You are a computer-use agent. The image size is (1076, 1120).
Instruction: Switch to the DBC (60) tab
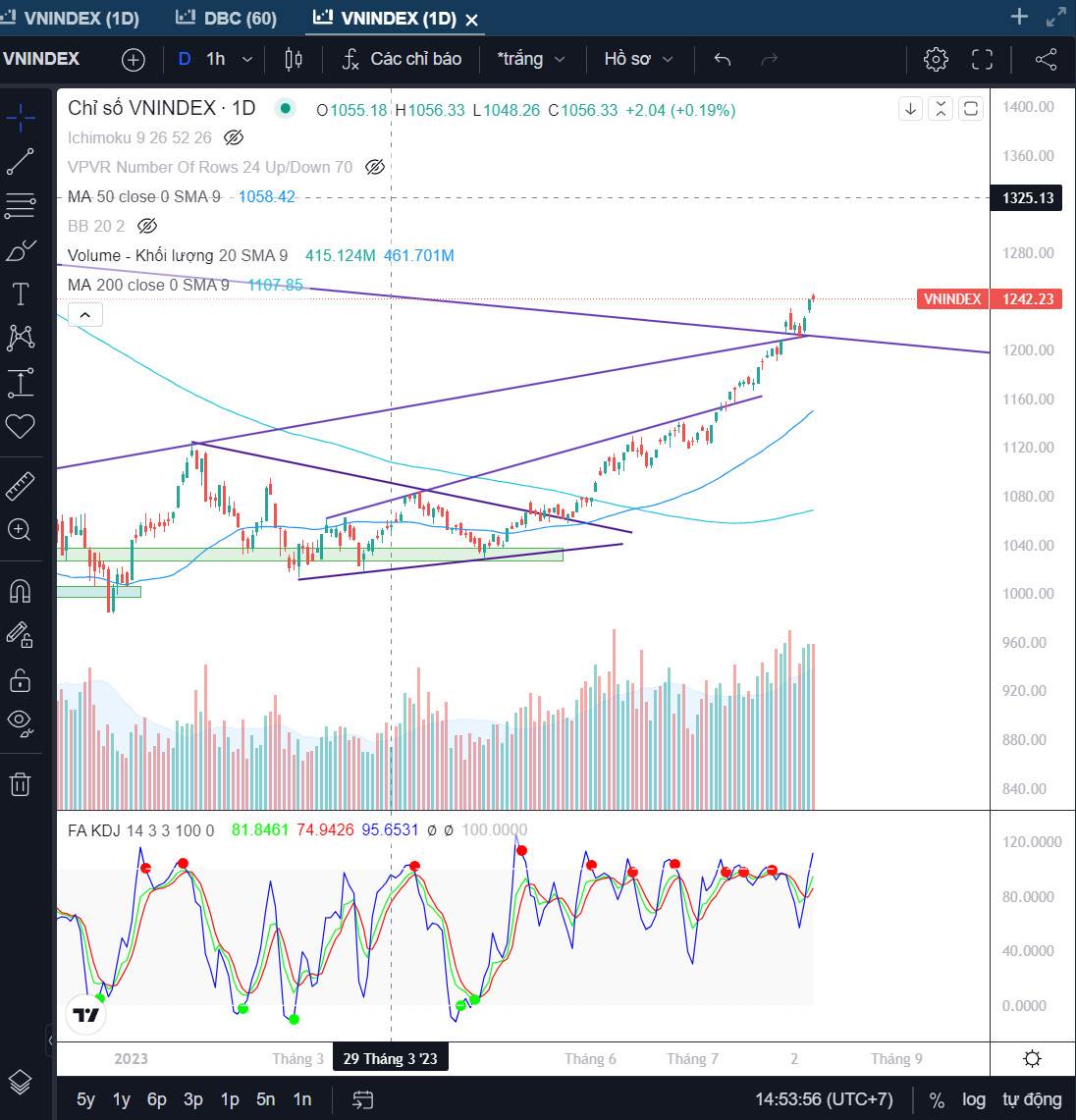[227, 18]
